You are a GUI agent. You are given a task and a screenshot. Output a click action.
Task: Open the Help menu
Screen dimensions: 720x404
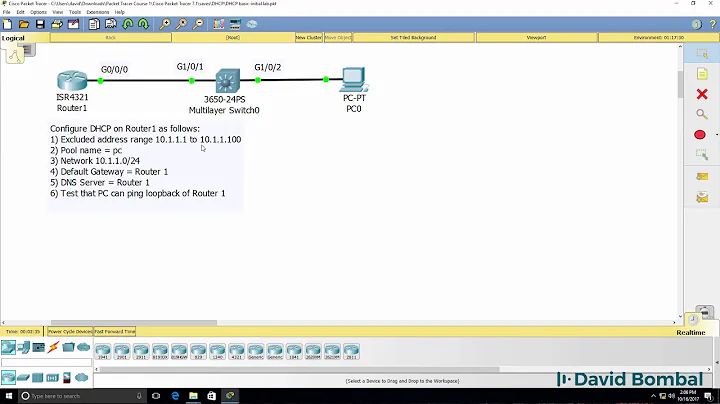(x=119, y=12)
